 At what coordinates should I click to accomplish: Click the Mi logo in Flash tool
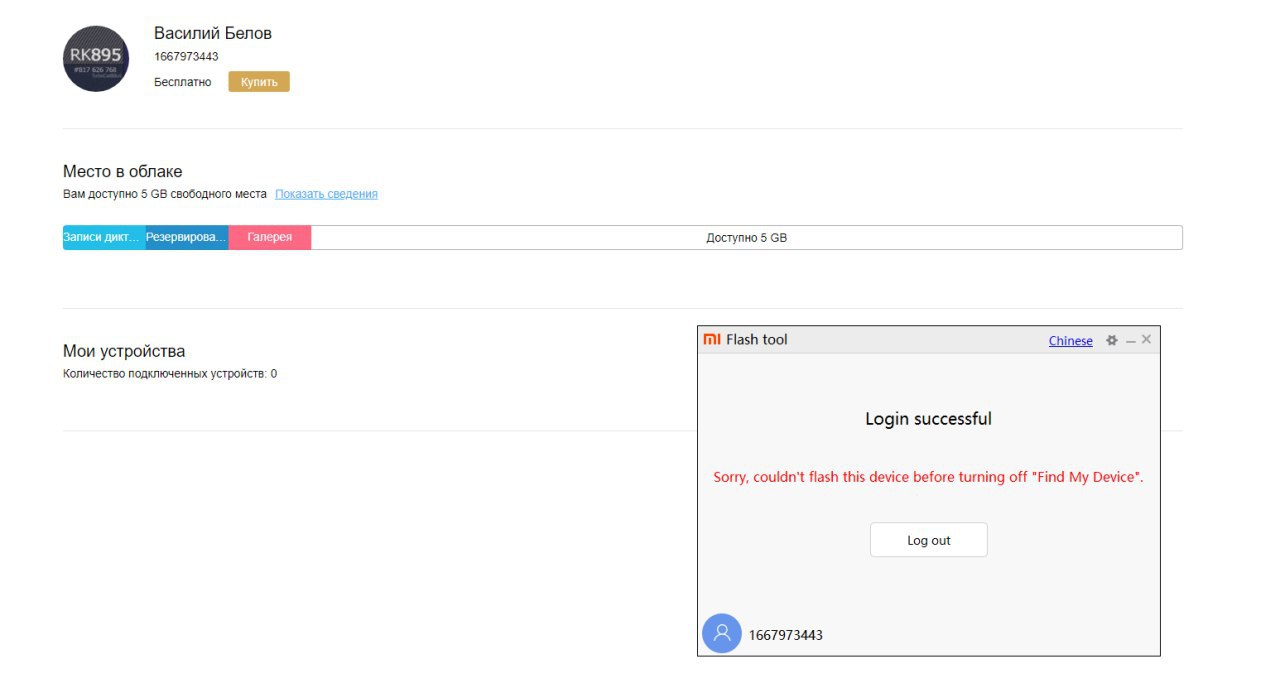pos(712,340)
